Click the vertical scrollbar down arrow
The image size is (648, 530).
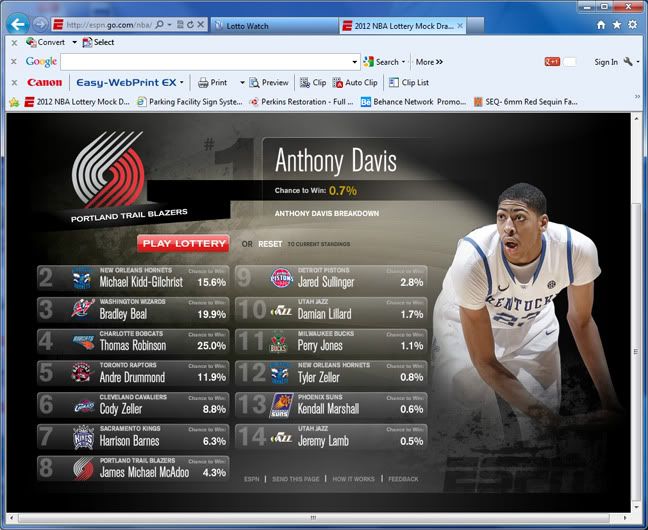636,507
